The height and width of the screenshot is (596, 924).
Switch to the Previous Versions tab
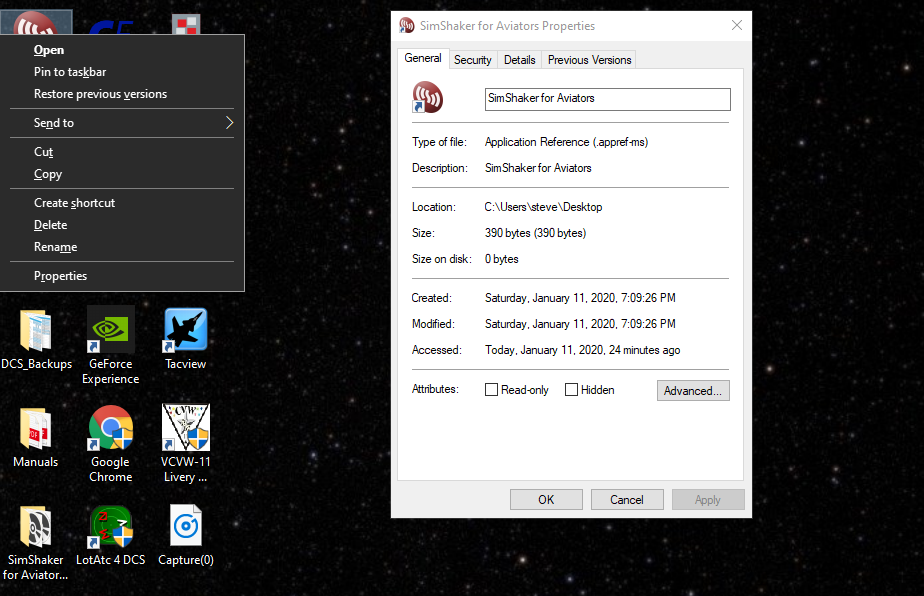(x=589, y=60)
